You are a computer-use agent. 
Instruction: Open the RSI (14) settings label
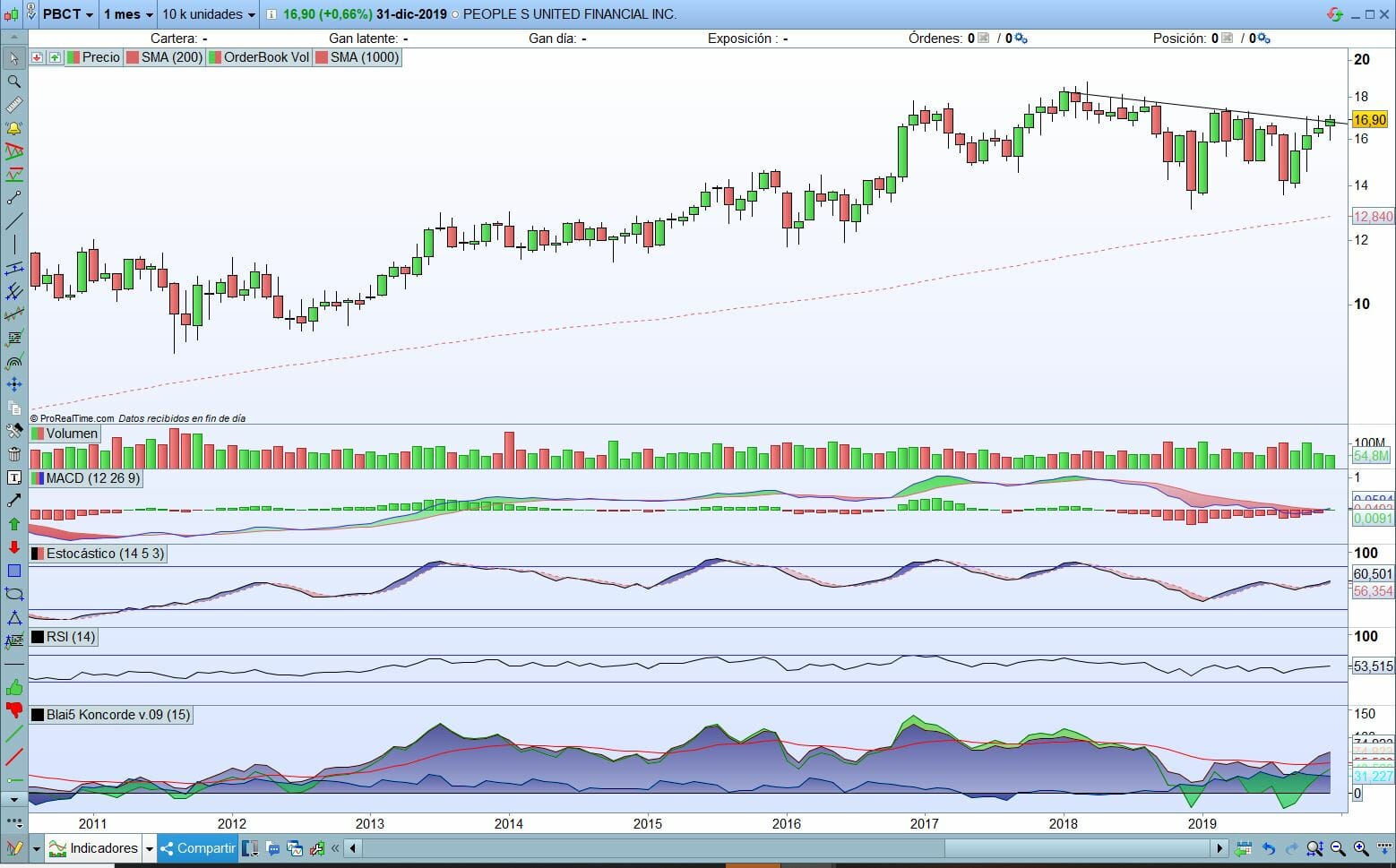click(64, 637)
